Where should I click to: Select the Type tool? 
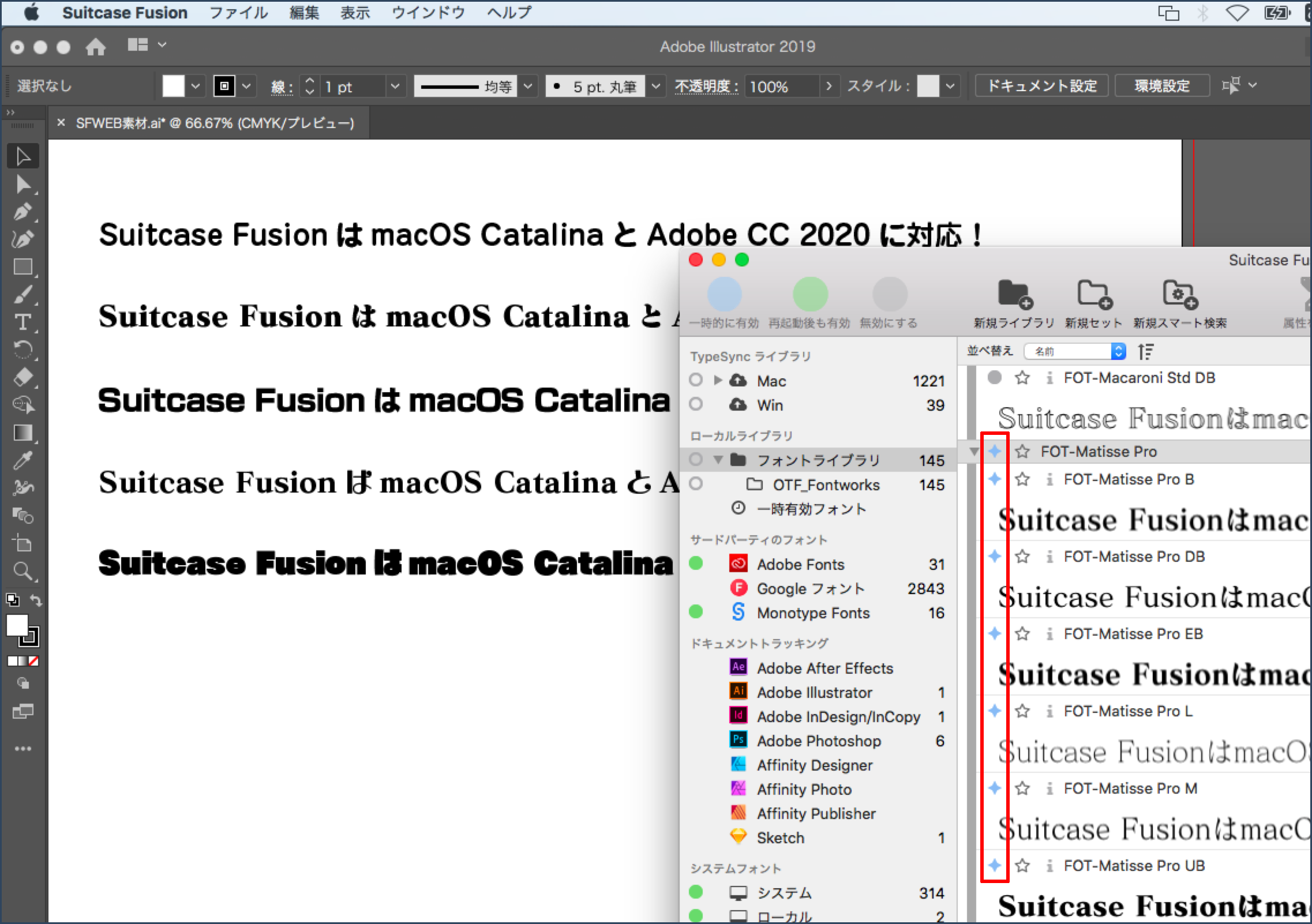[23, 322]
